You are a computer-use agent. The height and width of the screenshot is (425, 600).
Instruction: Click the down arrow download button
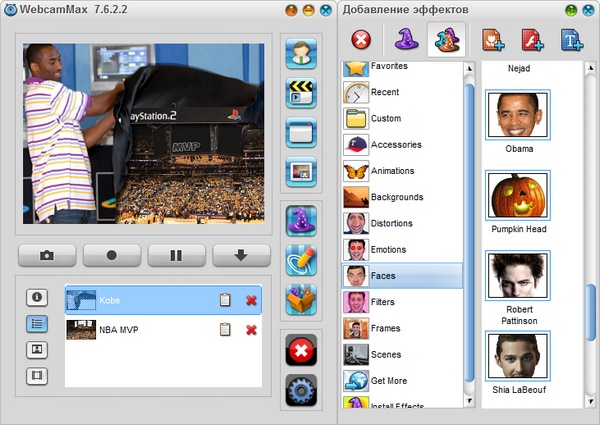[241, 255]
